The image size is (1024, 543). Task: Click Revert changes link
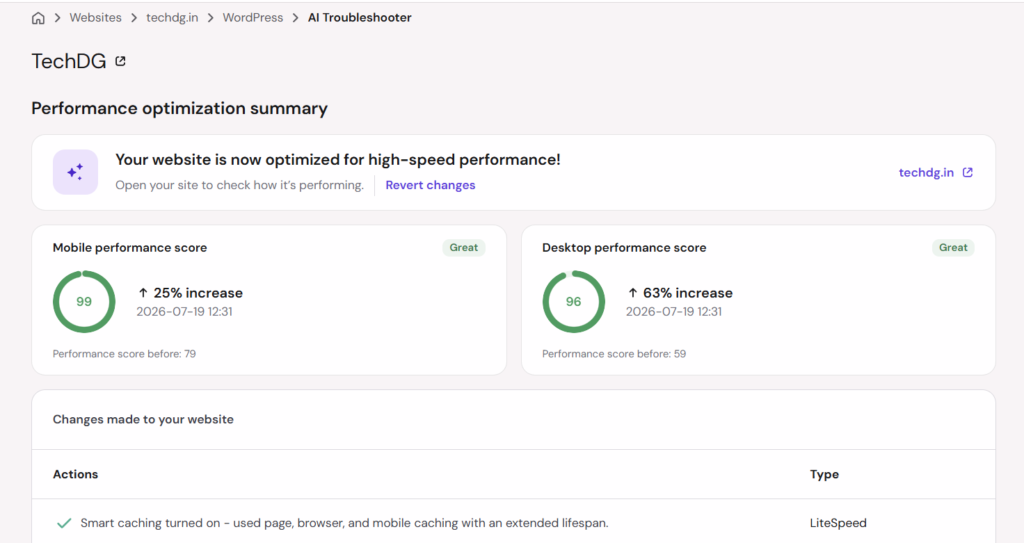pyautogui.click(x=430, y=185)
